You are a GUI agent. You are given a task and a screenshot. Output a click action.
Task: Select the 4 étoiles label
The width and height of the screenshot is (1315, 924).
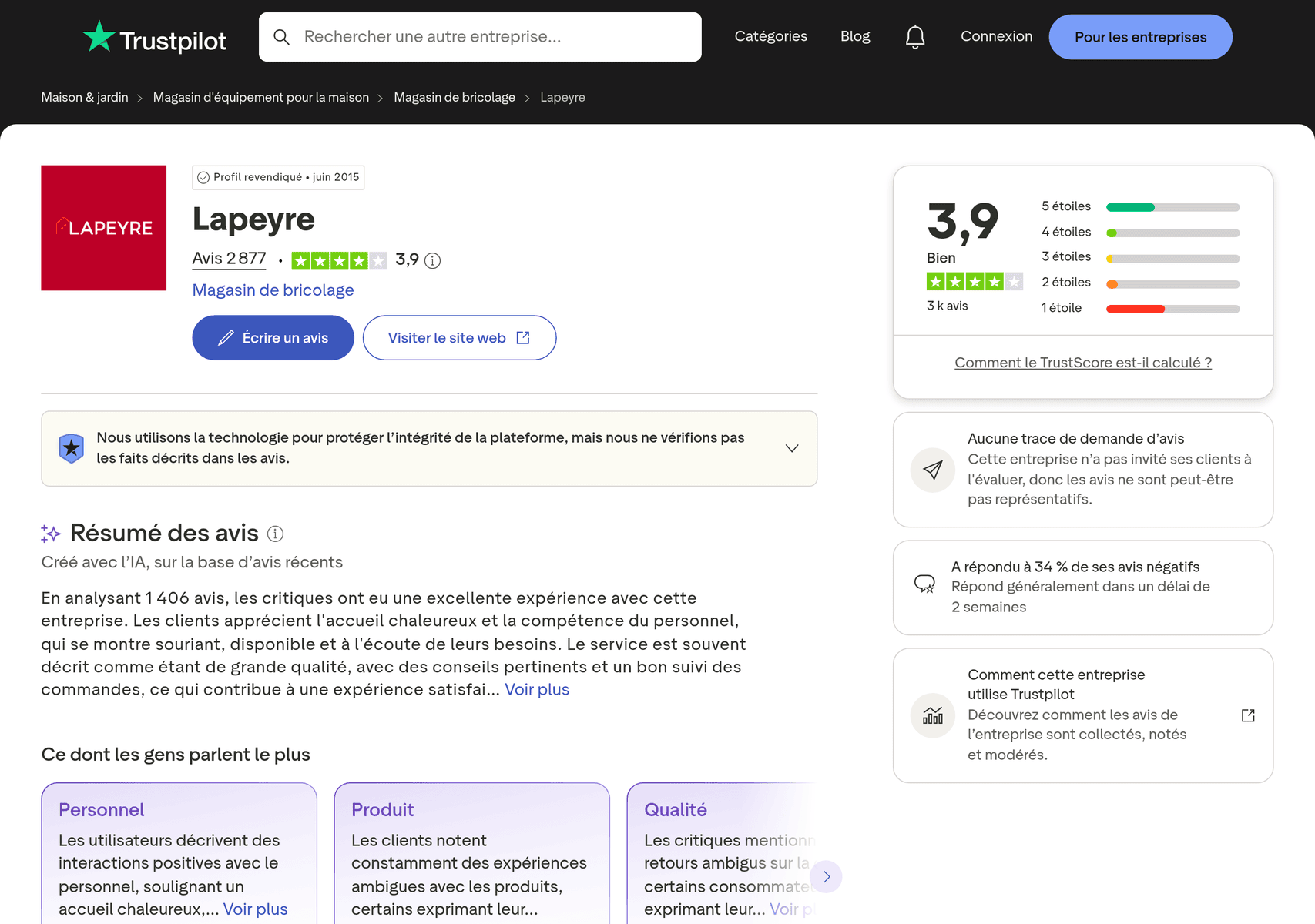[1066, 232]
